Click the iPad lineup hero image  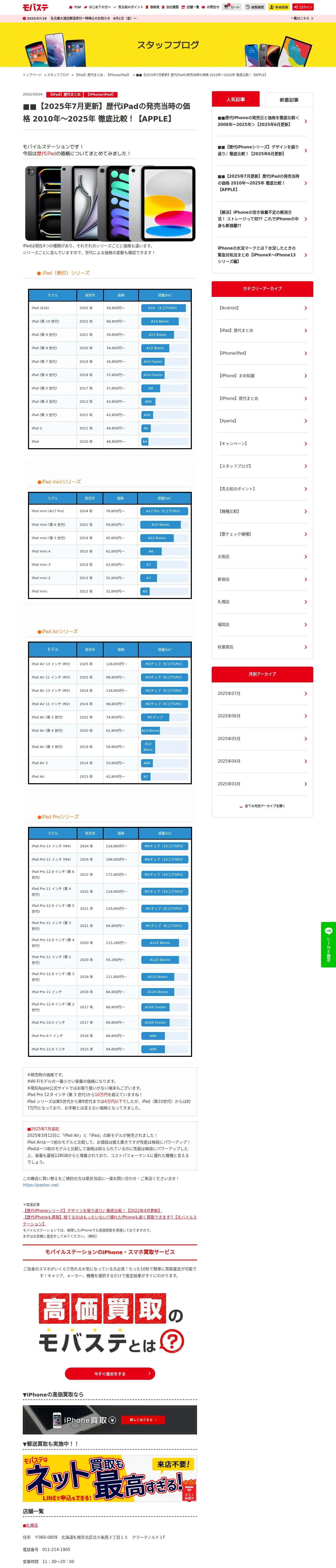[110, 203]
